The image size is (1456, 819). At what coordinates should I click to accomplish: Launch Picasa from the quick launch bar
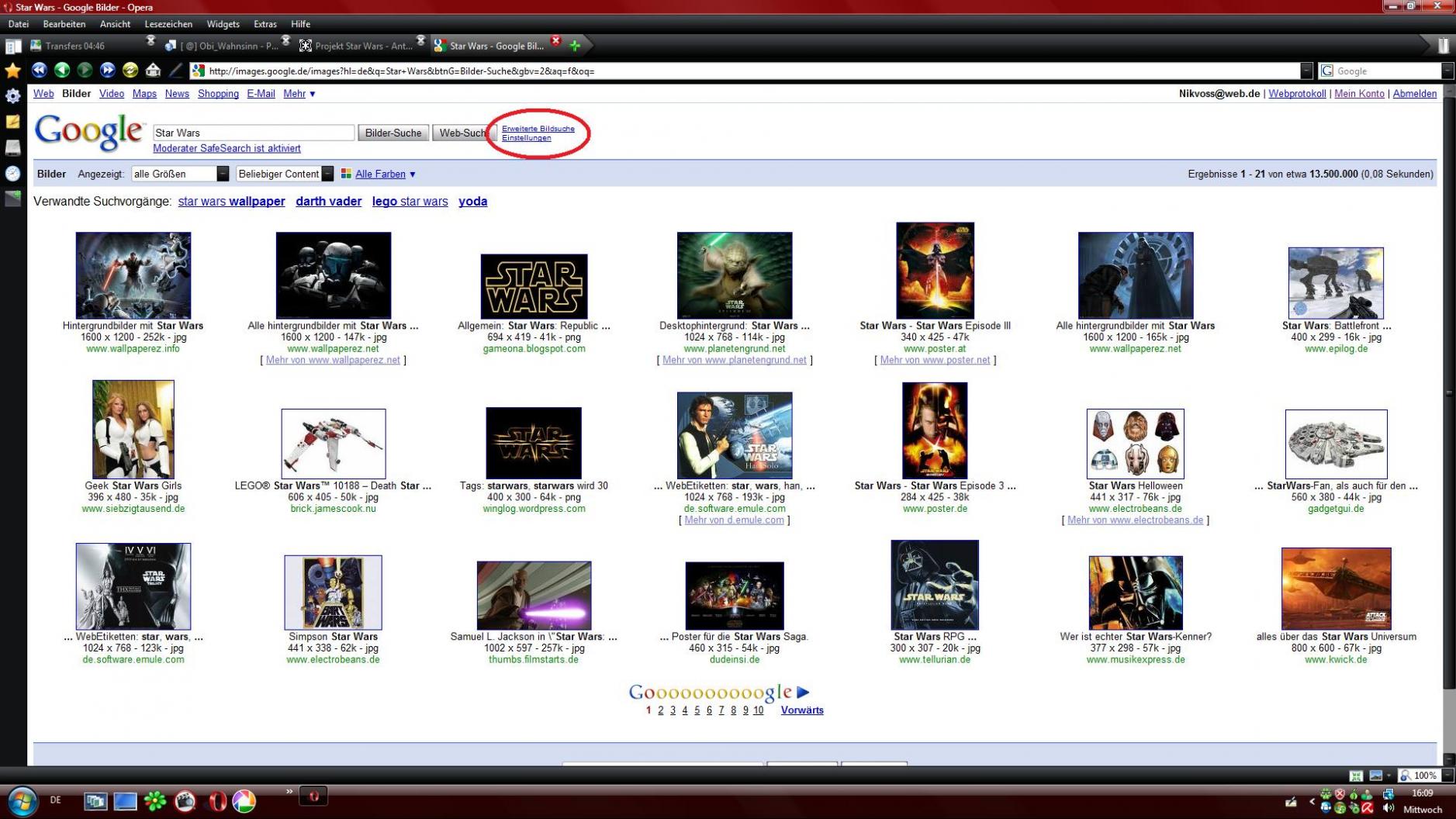pyautogui.click(x=244, y=800)
